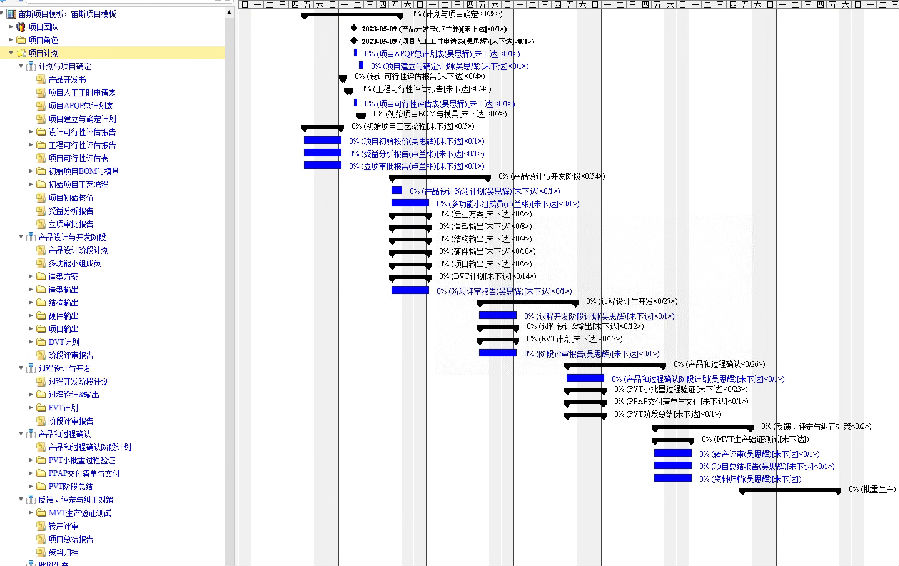The width and height of the screenshot is (899, 566).
Task: Select the 项目建立与确定计划 item
Action: (x=83, y=119)
